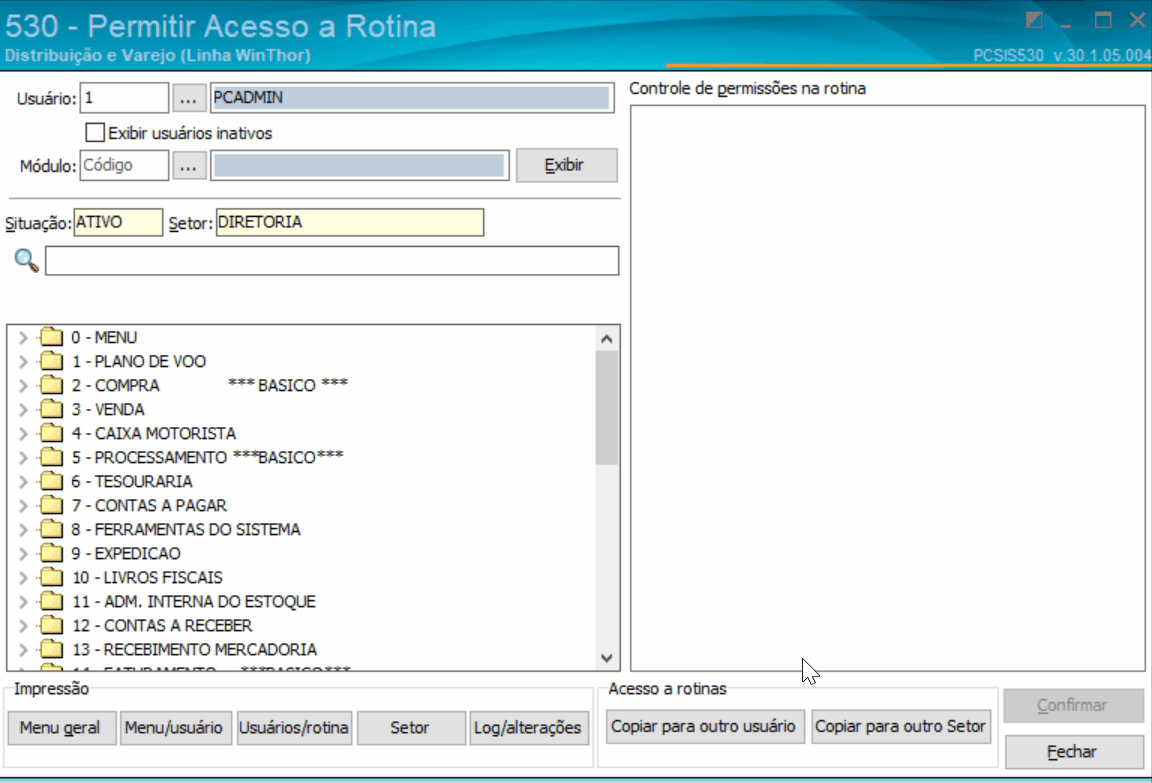Click folder icon of 7 - CONTAS A PAGAR
This screenshot has height=783, width=1152.
pos(51,505)
